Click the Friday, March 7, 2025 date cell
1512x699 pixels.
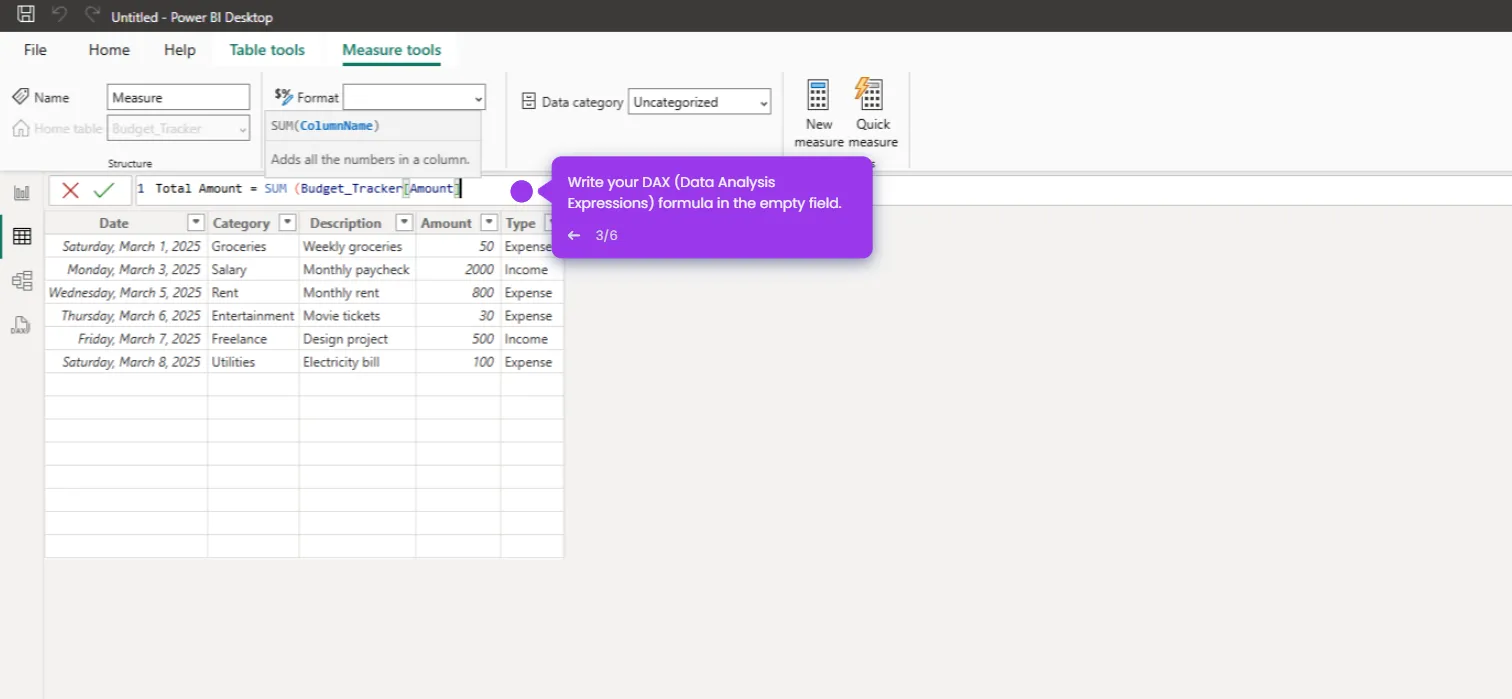(126, 338)
